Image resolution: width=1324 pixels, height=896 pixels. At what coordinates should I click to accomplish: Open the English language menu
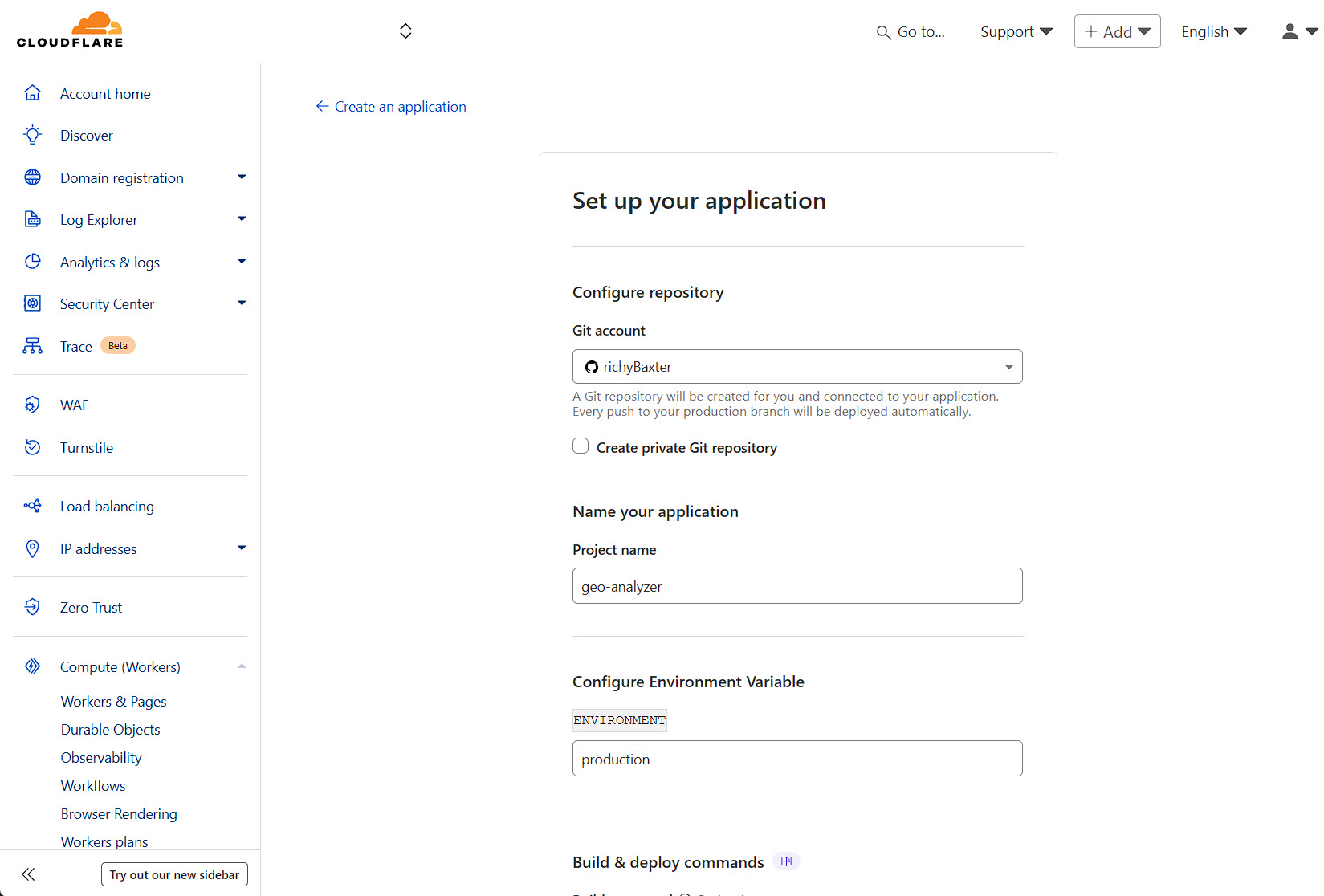[1213, 31]
